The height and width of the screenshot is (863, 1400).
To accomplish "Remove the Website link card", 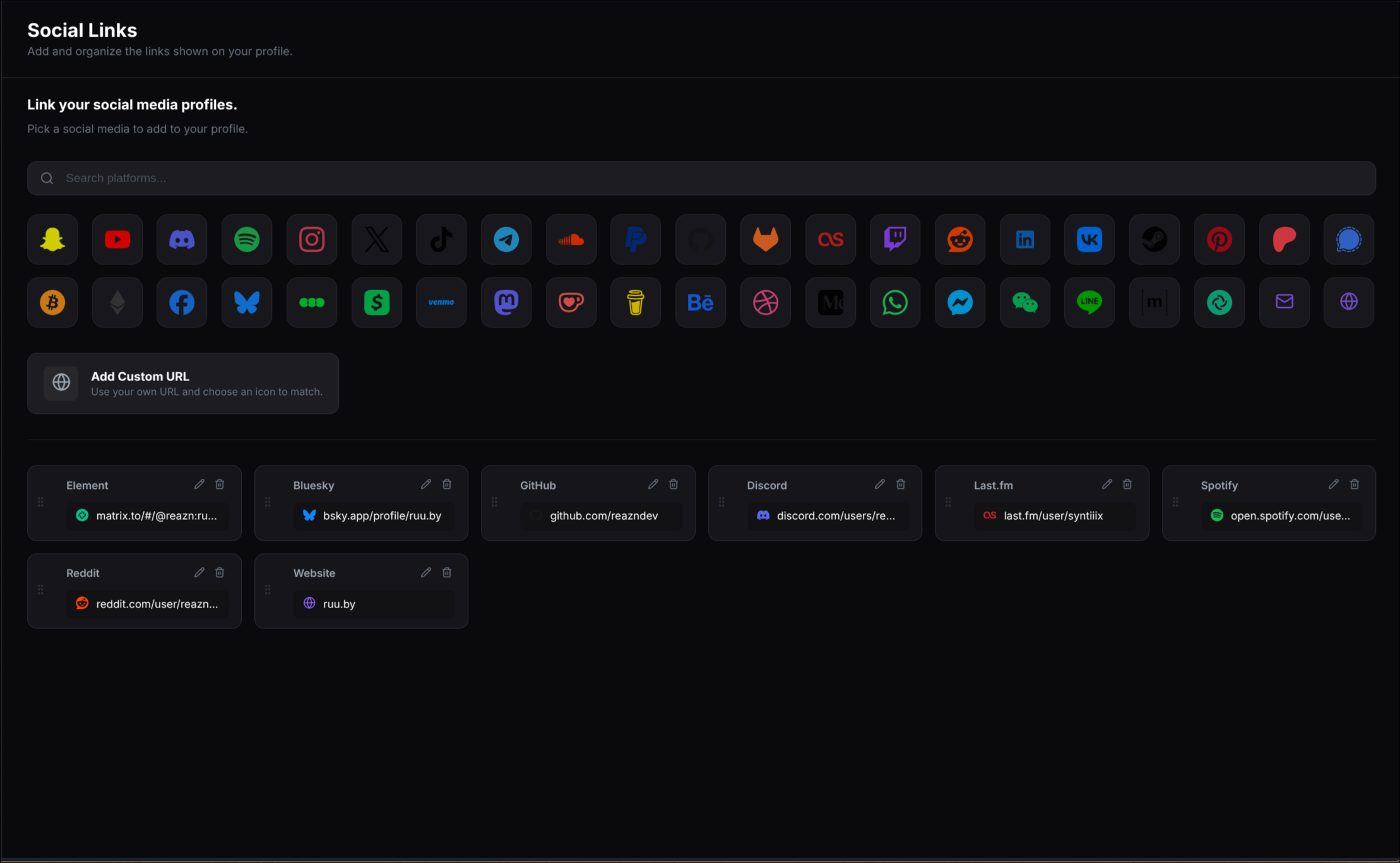I will click(x=447, y=573).
